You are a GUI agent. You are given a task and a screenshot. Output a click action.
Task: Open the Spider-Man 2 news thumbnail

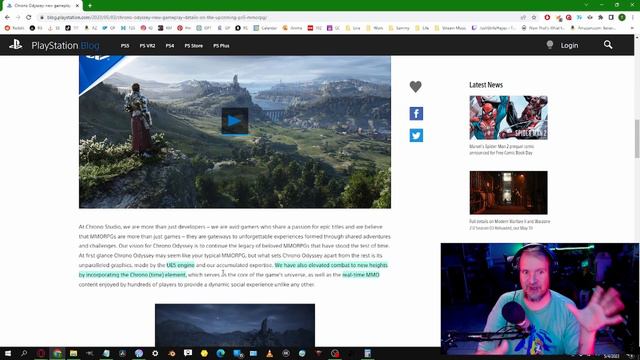click(x=508, y=118)
